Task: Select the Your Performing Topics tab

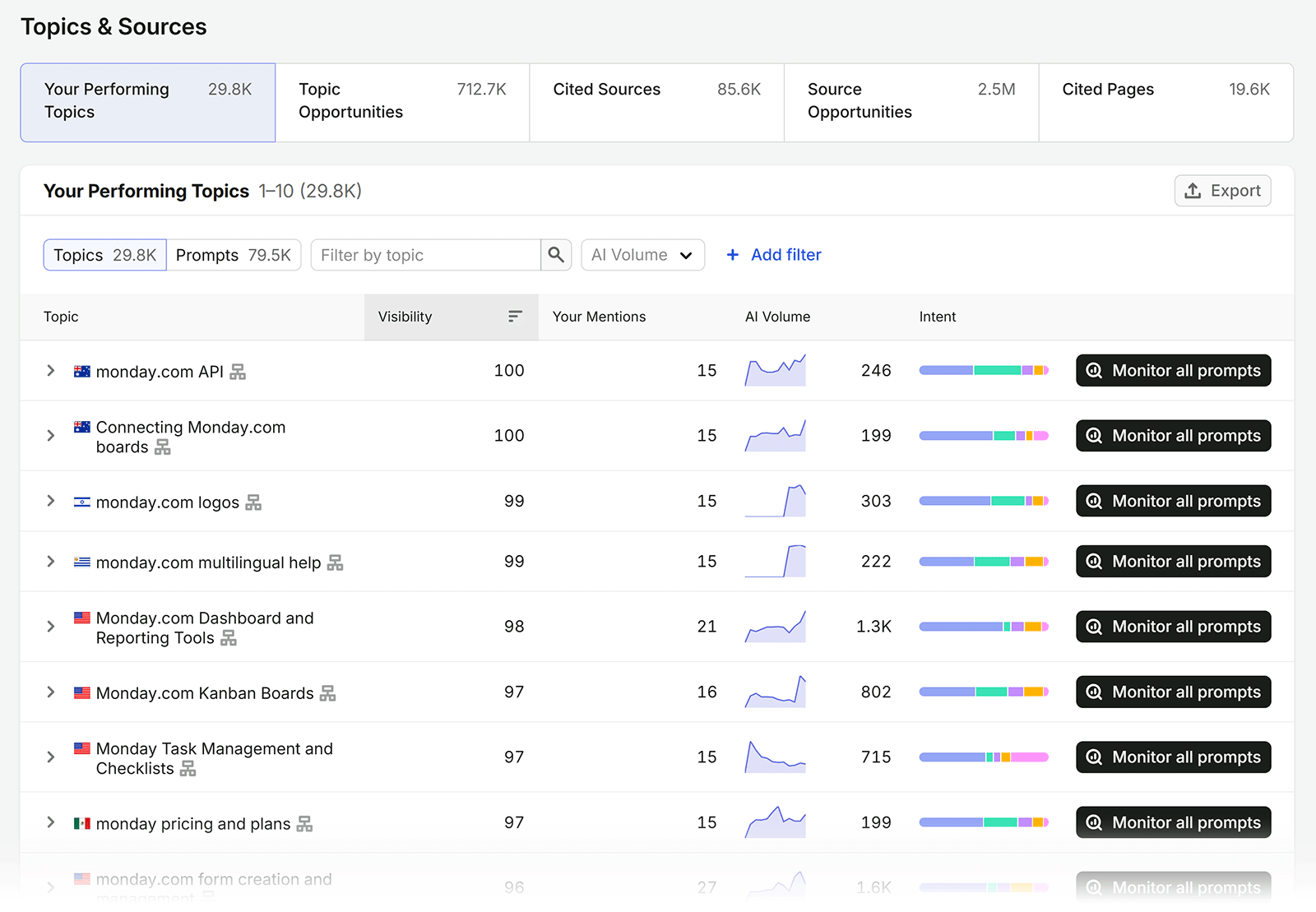Action: [x=148, y=103]
